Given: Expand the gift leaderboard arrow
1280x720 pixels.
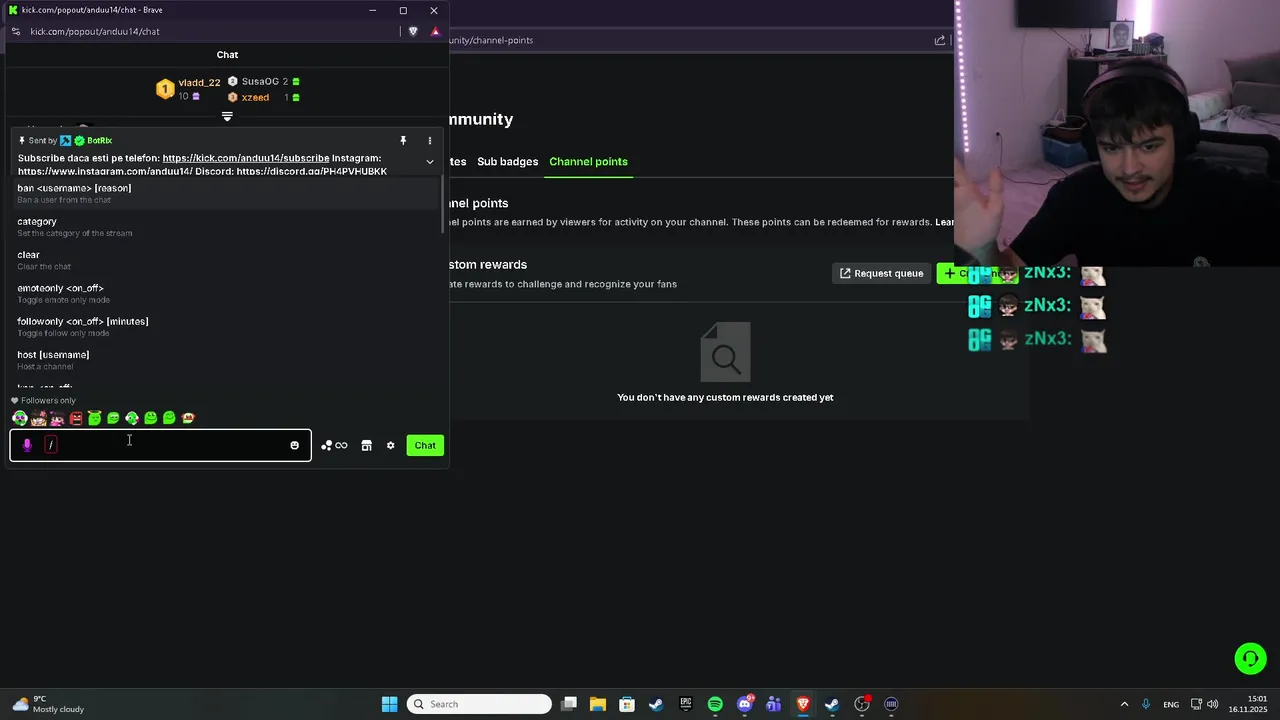Looking at the screenshot, I should [x=227, y=117].
